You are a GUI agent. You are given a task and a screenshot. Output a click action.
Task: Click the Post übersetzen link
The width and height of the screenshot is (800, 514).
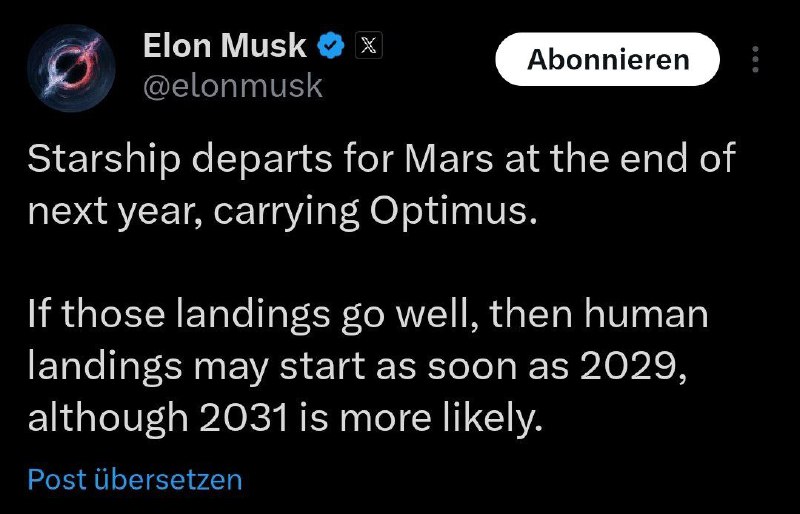tap(135, 479)
